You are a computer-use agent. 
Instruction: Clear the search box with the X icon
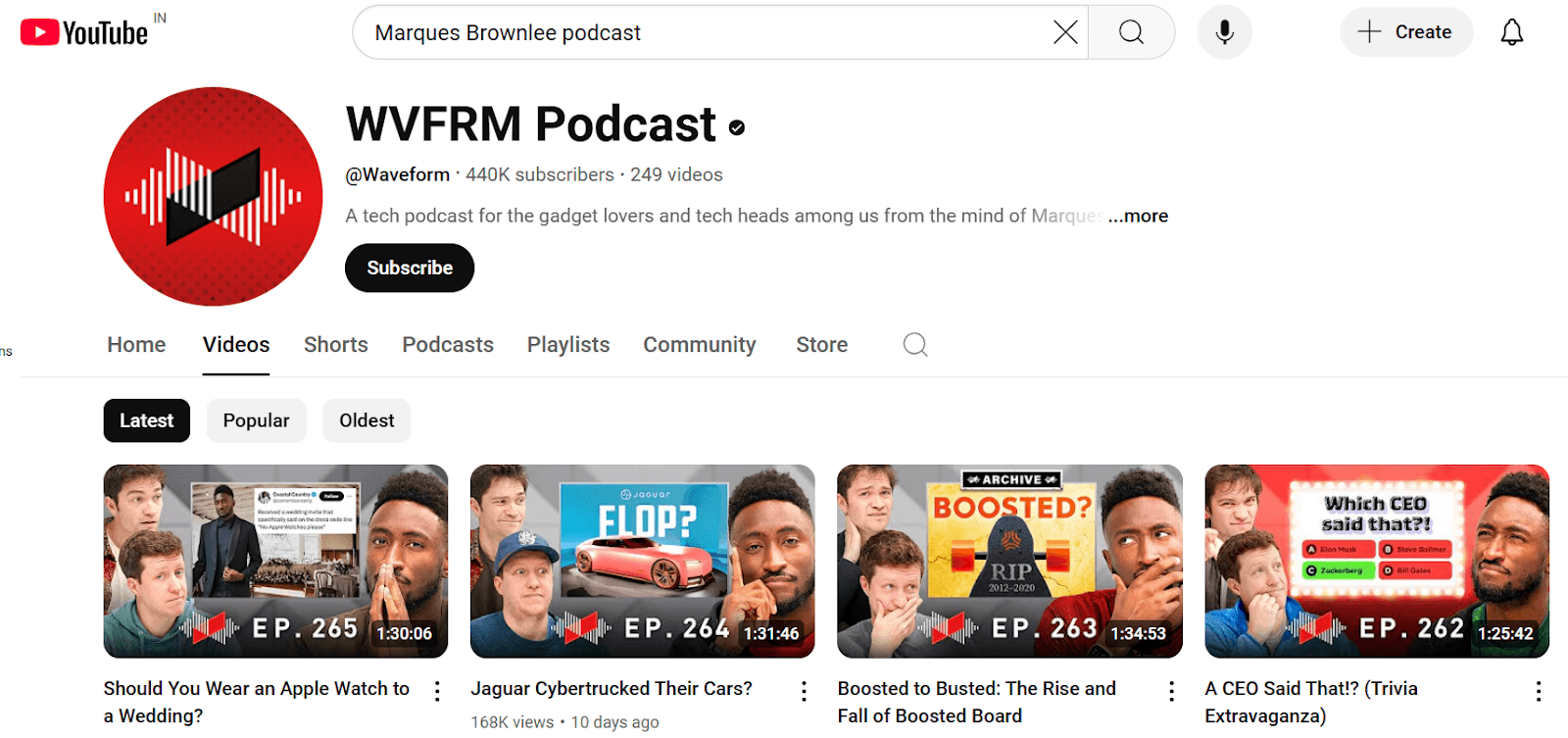tap(1065, 32)
